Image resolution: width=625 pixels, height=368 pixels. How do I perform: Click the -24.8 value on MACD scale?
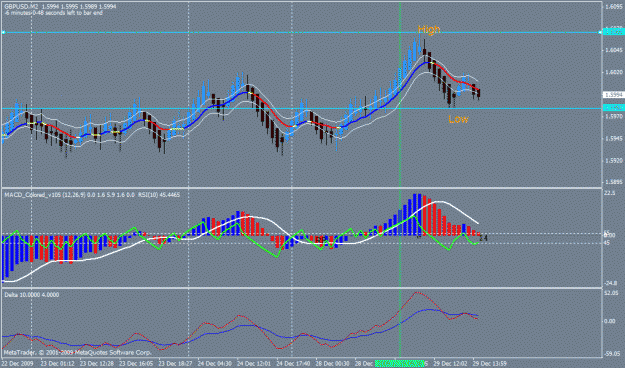(x=611, y=283)
